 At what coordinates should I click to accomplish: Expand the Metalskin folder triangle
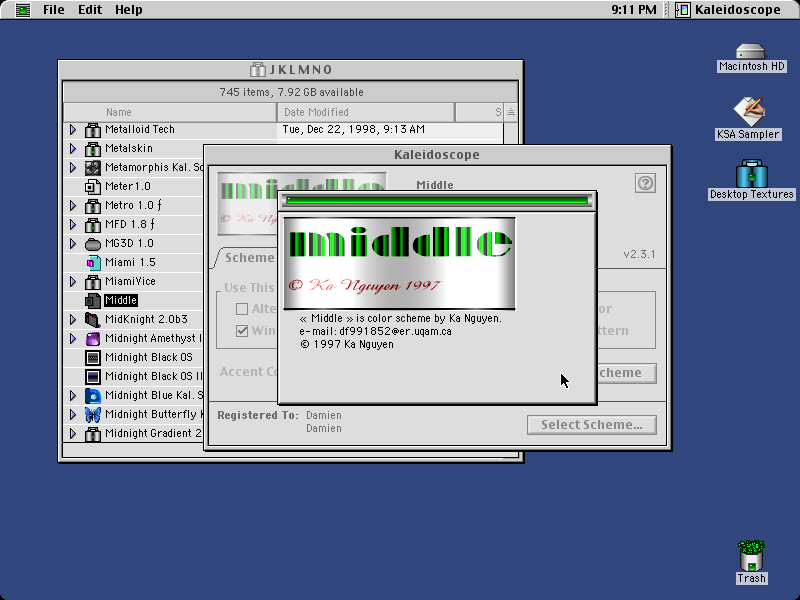(x=72, y=148)
